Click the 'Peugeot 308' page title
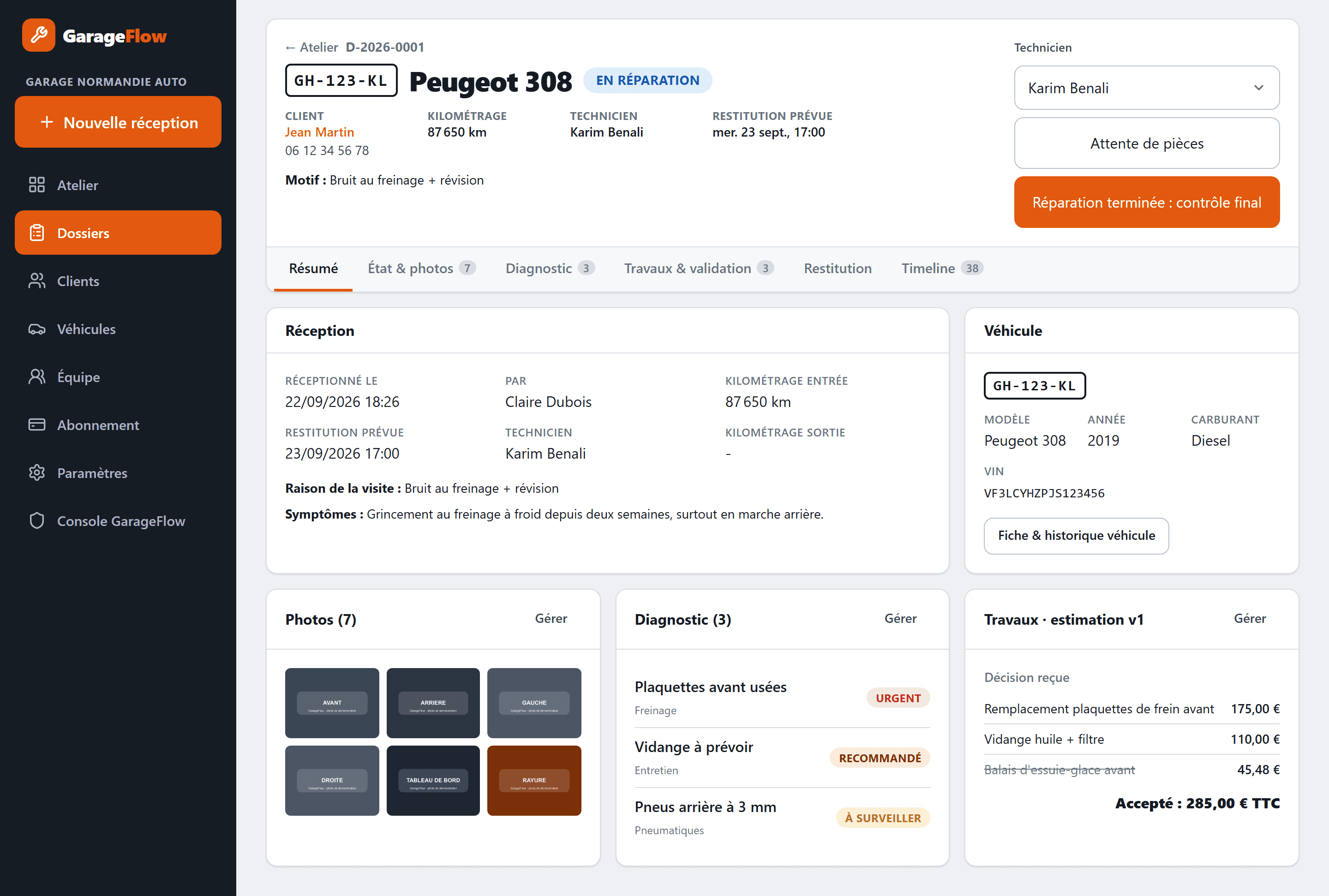The image size is (1329, 896). (x=490, y=82)
